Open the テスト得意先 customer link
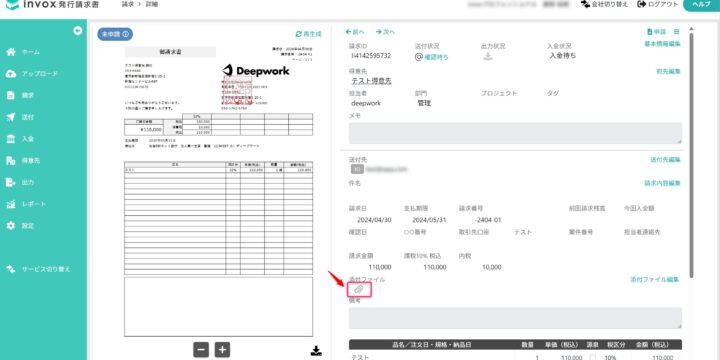Viewport: 720px width, 360px height. [371, 81]
